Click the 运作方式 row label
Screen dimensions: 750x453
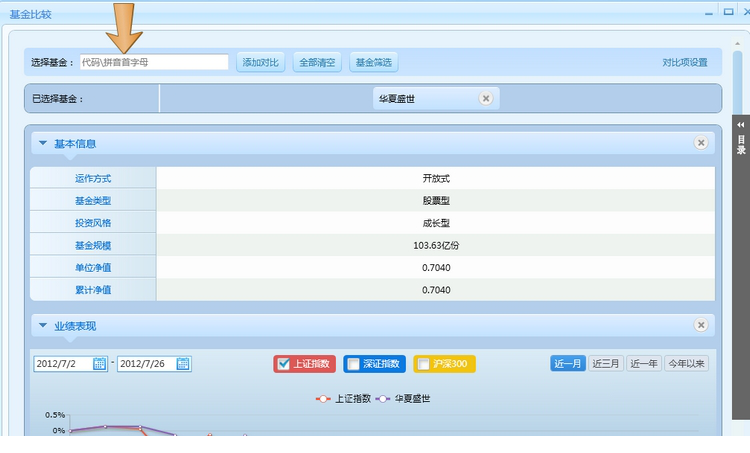coord(93,178)
